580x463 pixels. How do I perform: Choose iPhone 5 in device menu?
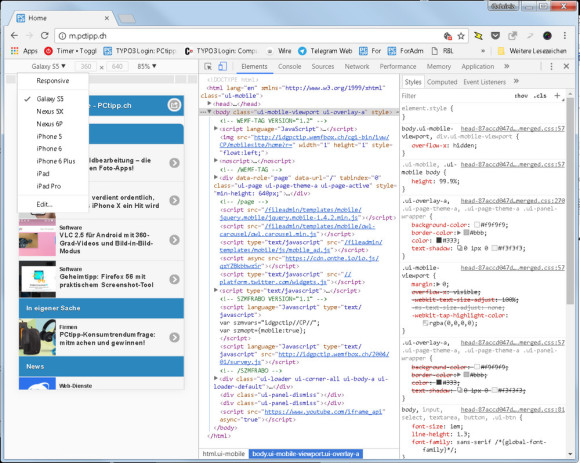tap(53, 136)
